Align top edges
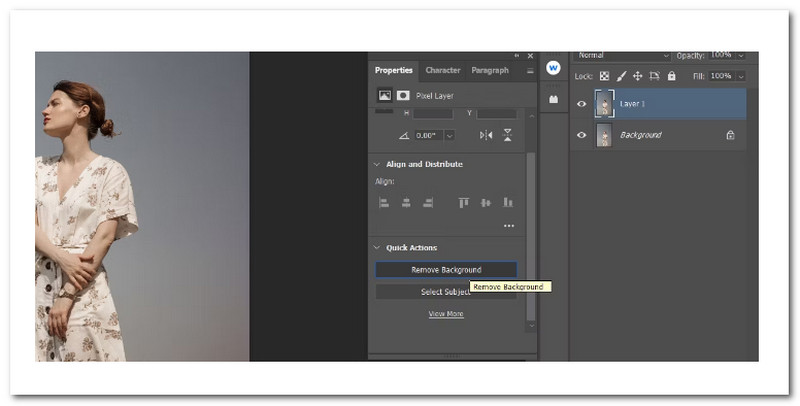 463,202
